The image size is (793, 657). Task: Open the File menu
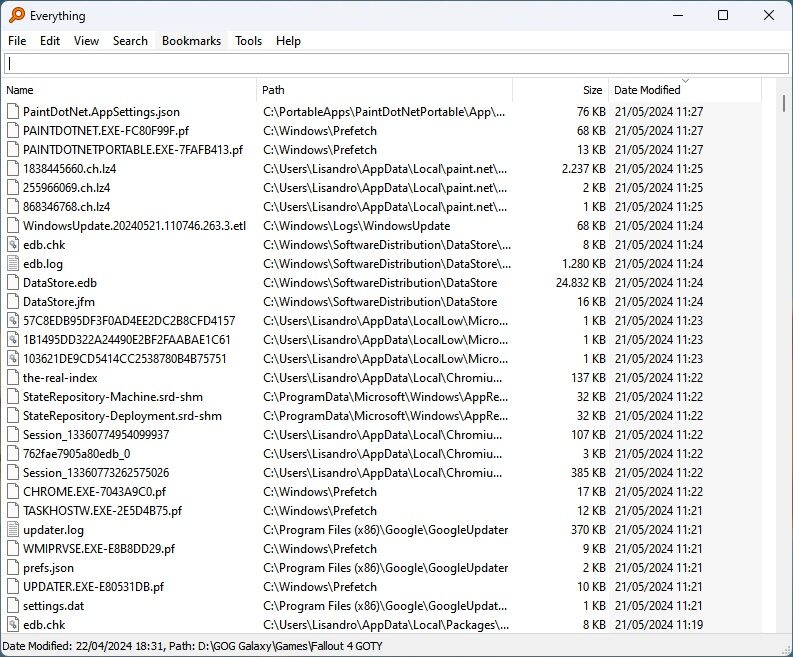(17, 41)
